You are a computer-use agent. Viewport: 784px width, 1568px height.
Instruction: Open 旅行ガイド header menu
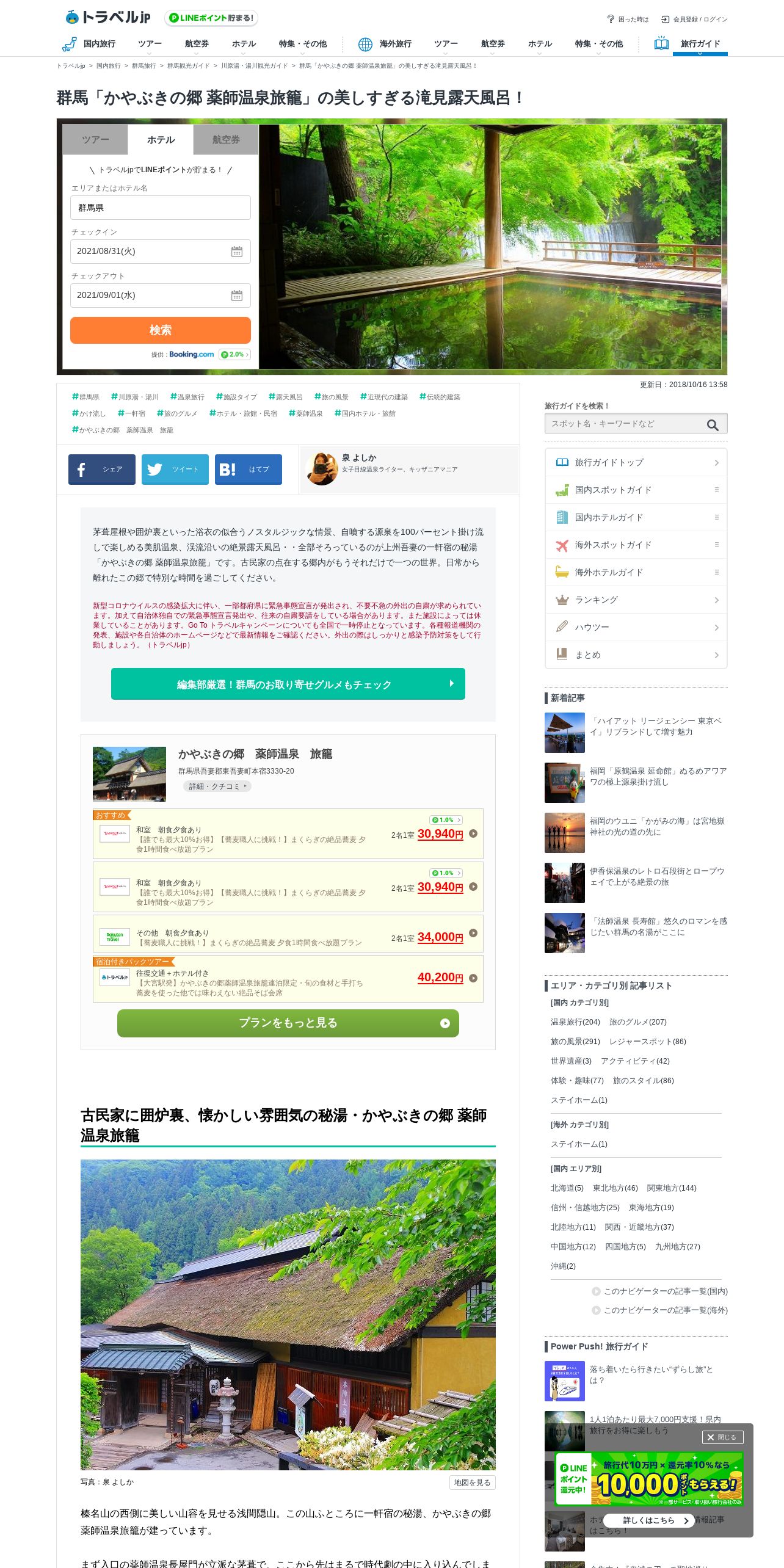700,44
